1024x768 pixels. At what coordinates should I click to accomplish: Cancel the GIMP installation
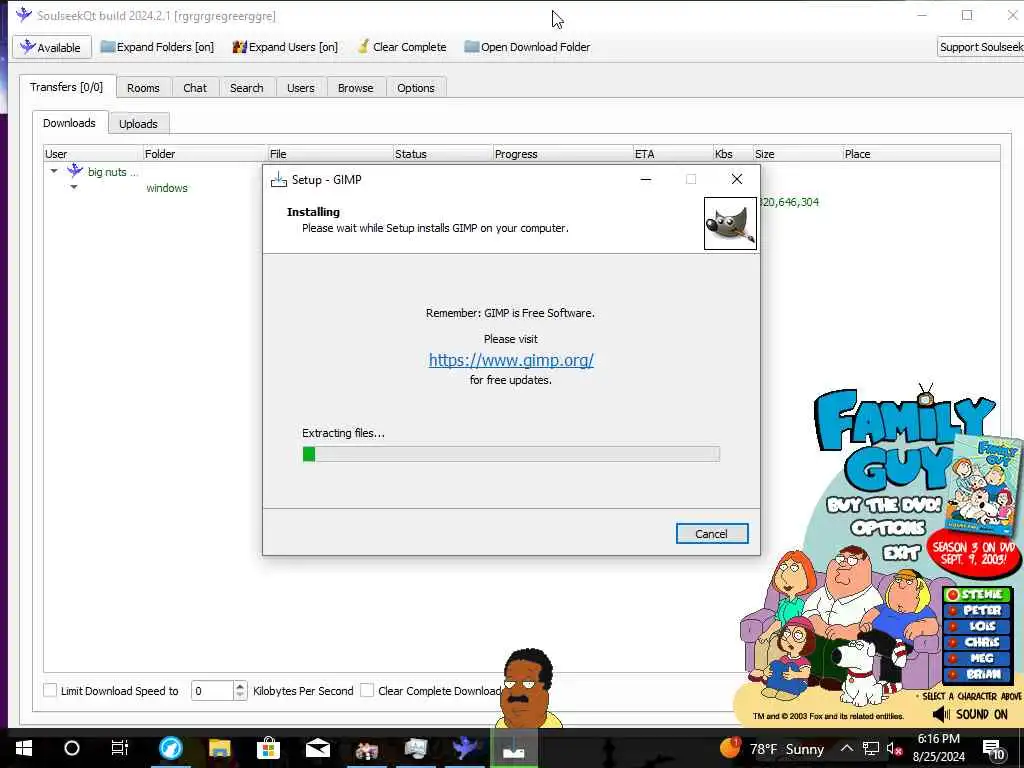(x=712, y=534)
